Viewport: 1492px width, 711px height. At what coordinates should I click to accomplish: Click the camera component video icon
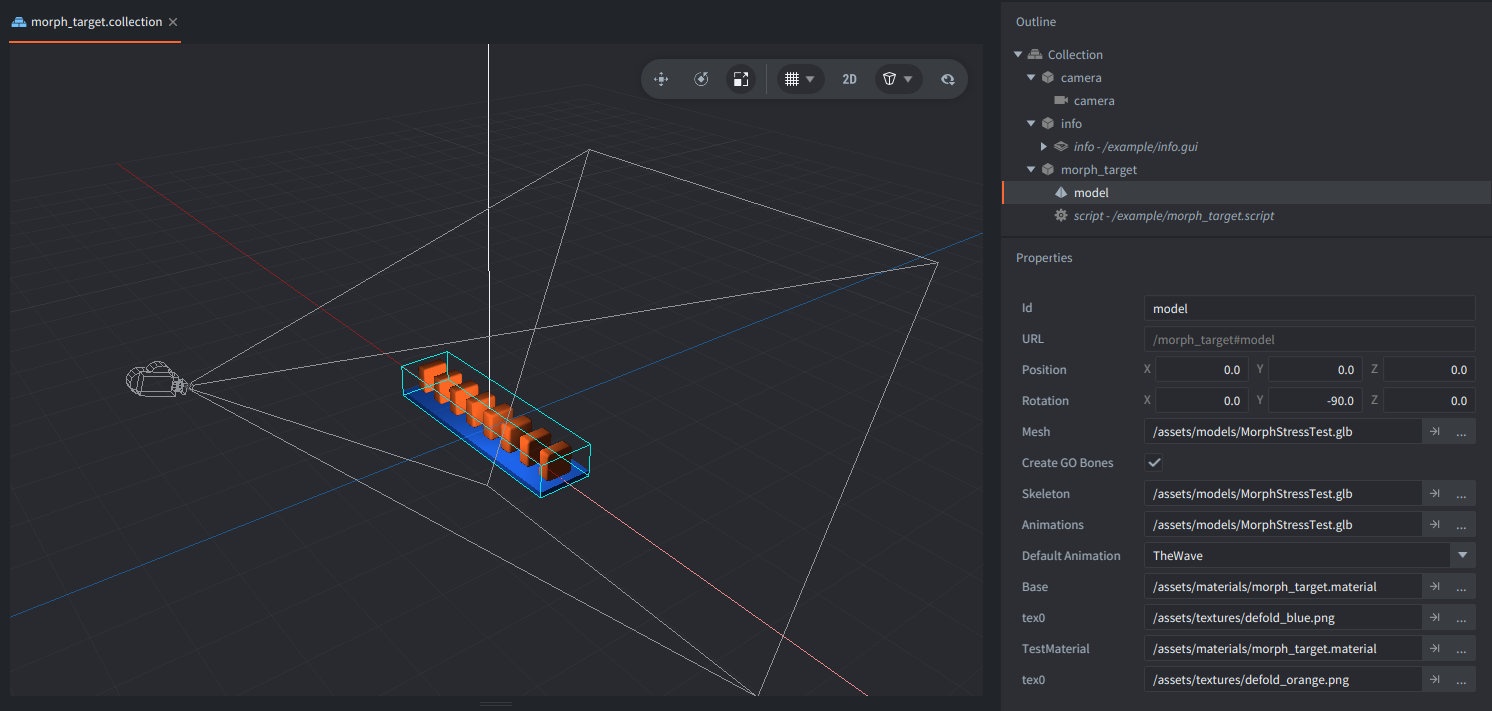click(x=1061, y=101)
